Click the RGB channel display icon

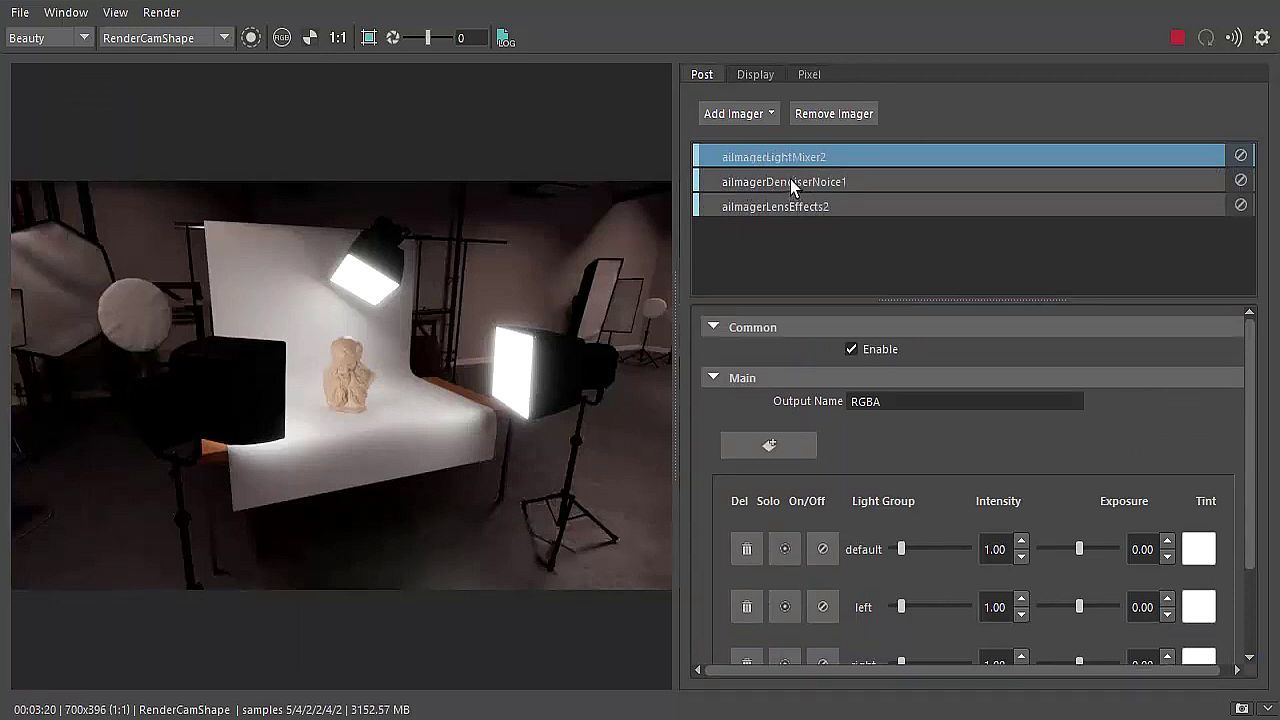(282, 38)
